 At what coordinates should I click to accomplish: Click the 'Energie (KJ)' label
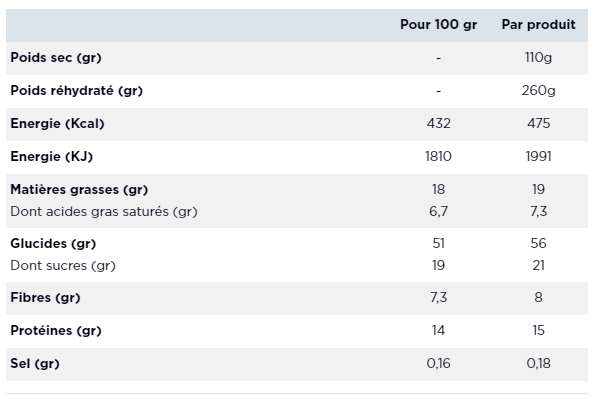51,156
